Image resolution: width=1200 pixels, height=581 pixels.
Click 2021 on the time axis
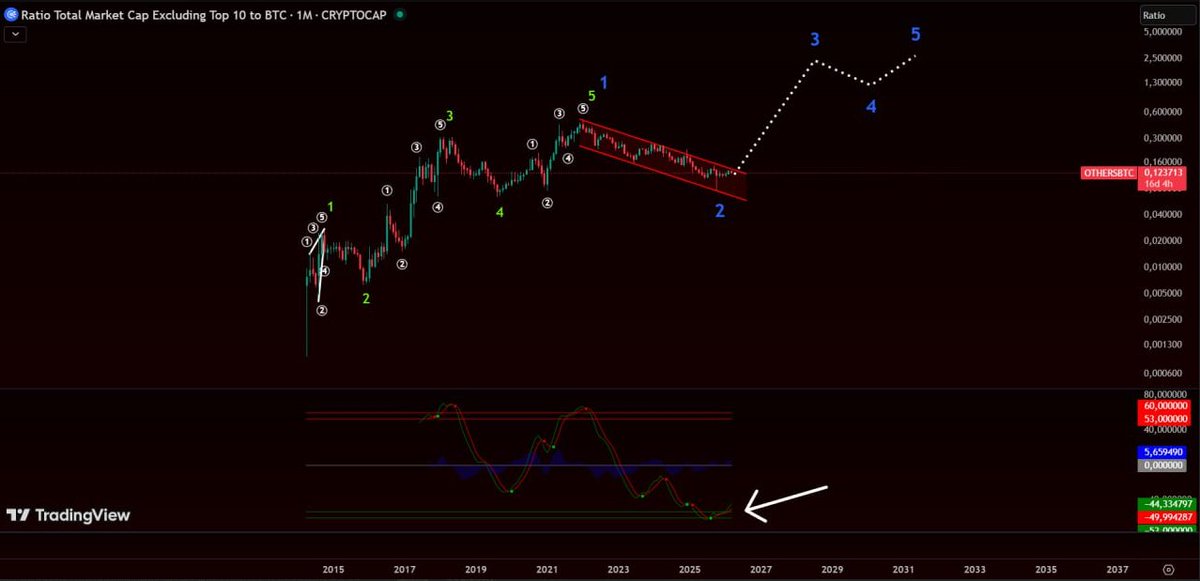546,568
